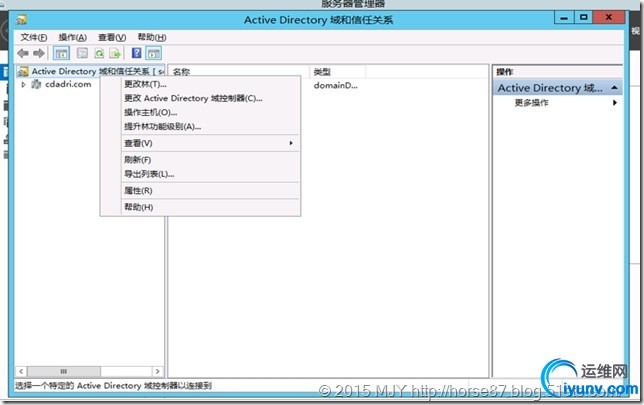Click the Properties toolbar icon

pyautogui.click(x=82, y=53)
